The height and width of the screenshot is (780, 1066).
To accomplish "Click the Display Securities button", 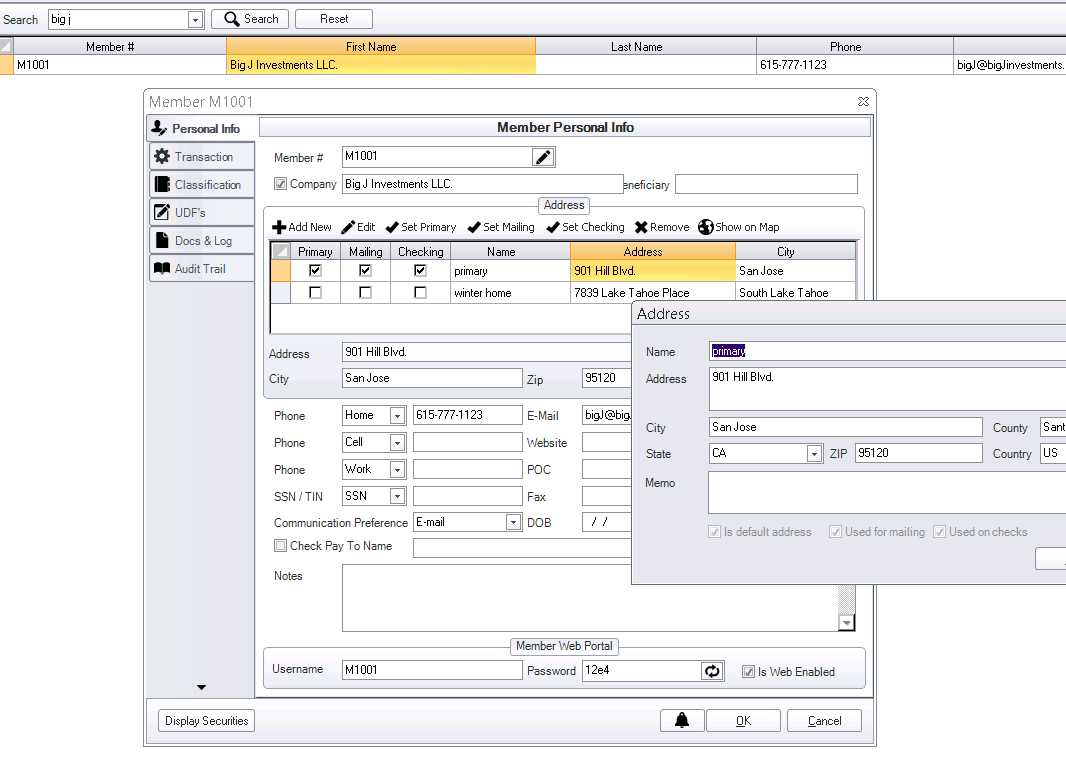I will point(206,720).
